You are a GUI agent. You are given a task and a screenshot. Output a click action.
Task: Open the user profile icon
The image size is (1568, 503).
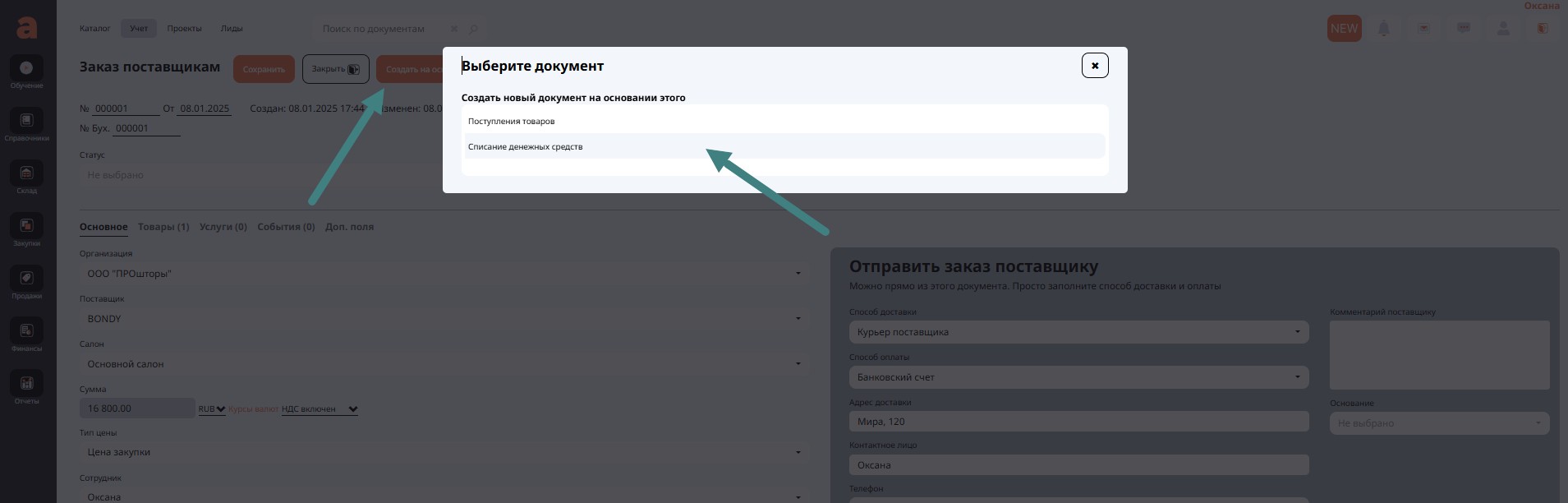tap(1503, 29)
